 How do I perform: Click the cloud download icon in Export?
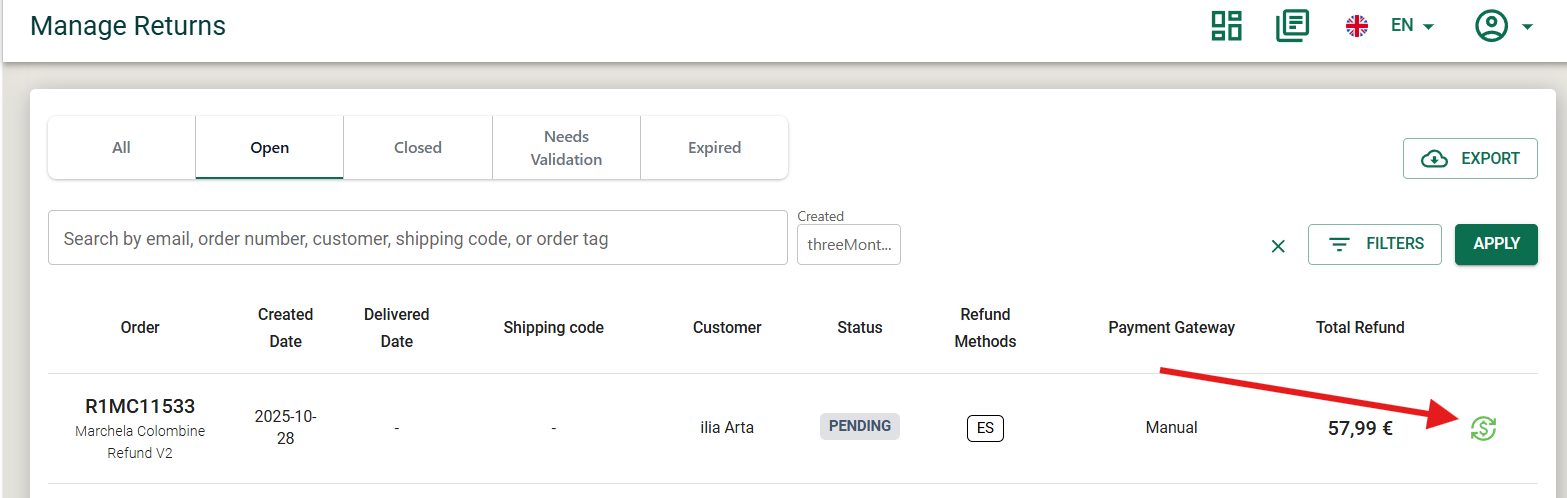(x=1434, y=159)
